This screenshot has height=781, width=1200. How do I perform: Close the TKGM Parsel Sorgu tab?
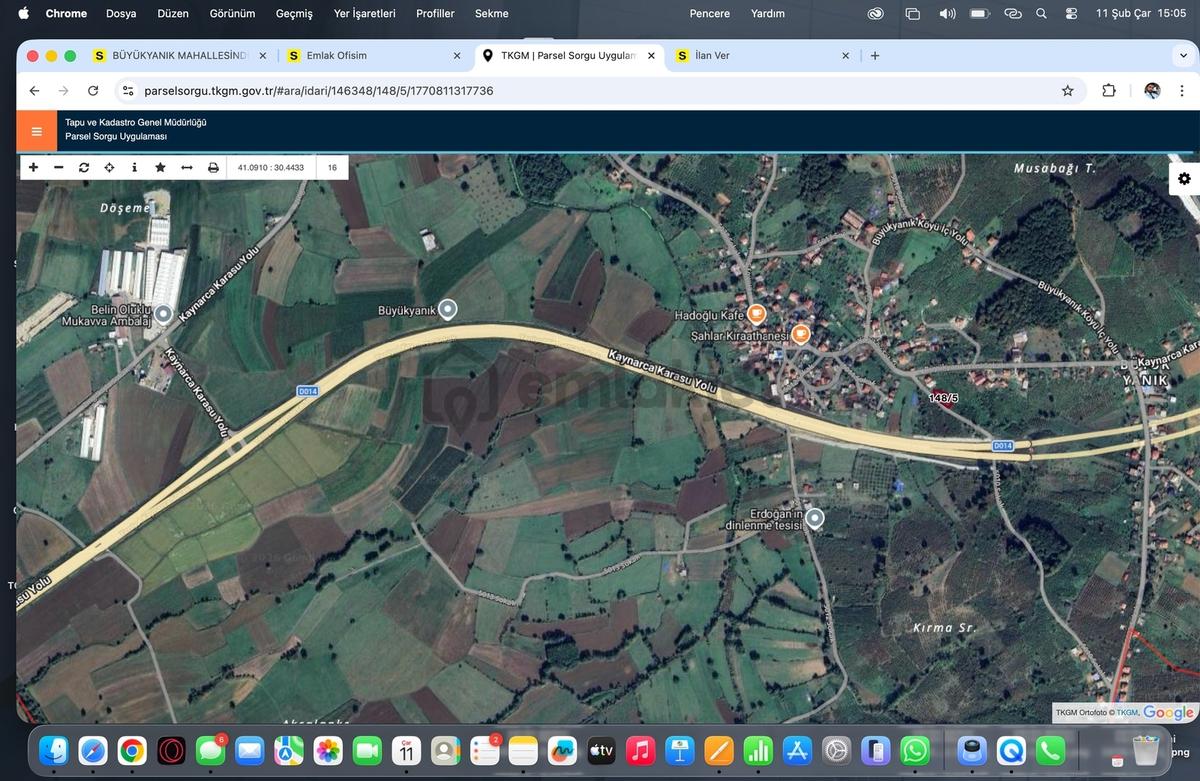click(x=651, y=56)
